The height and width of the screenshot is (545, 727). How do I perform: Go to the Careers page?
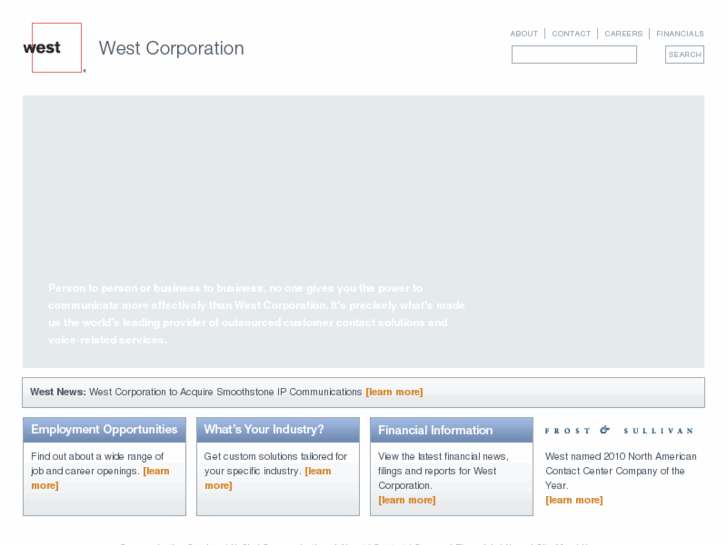click(x=624, y=33)
